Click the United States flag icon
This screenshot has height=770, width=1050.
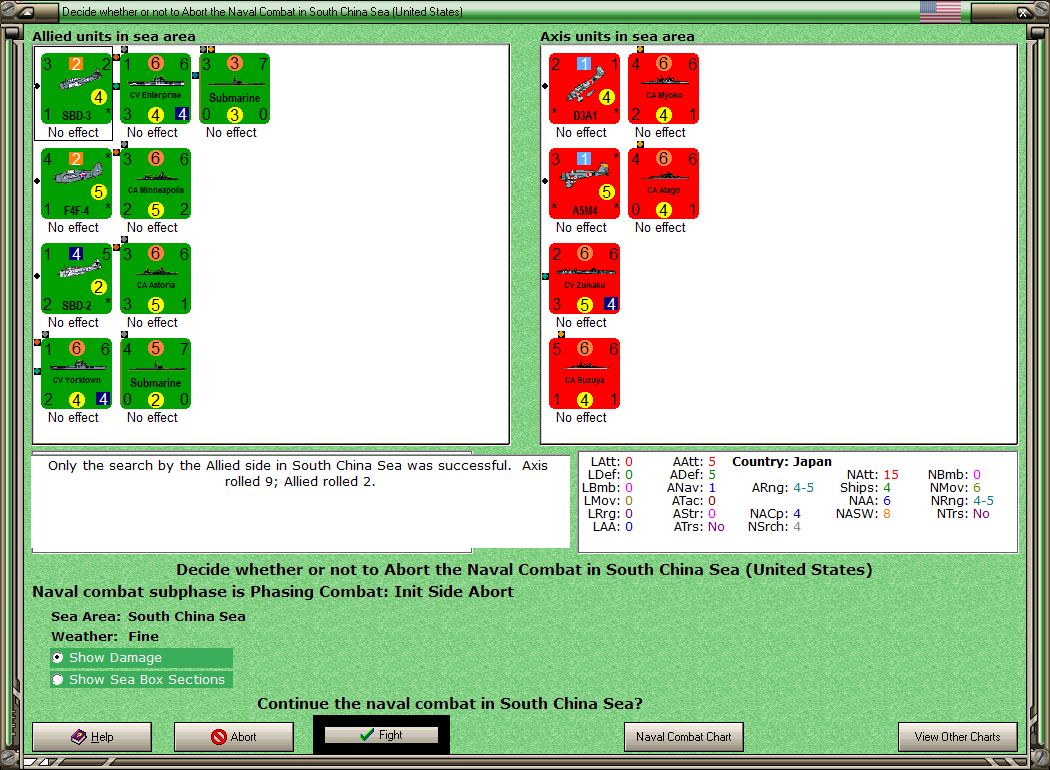click(x=940, y=11)
